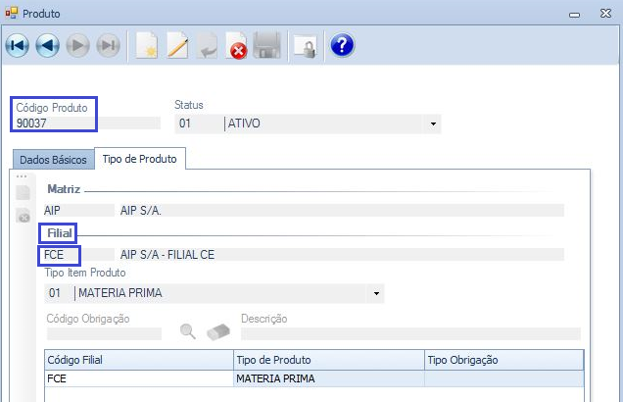Click the Tipo de Produto column header
Screen dimensions: 623x403
pyautogui.click(x=329, y=360)
